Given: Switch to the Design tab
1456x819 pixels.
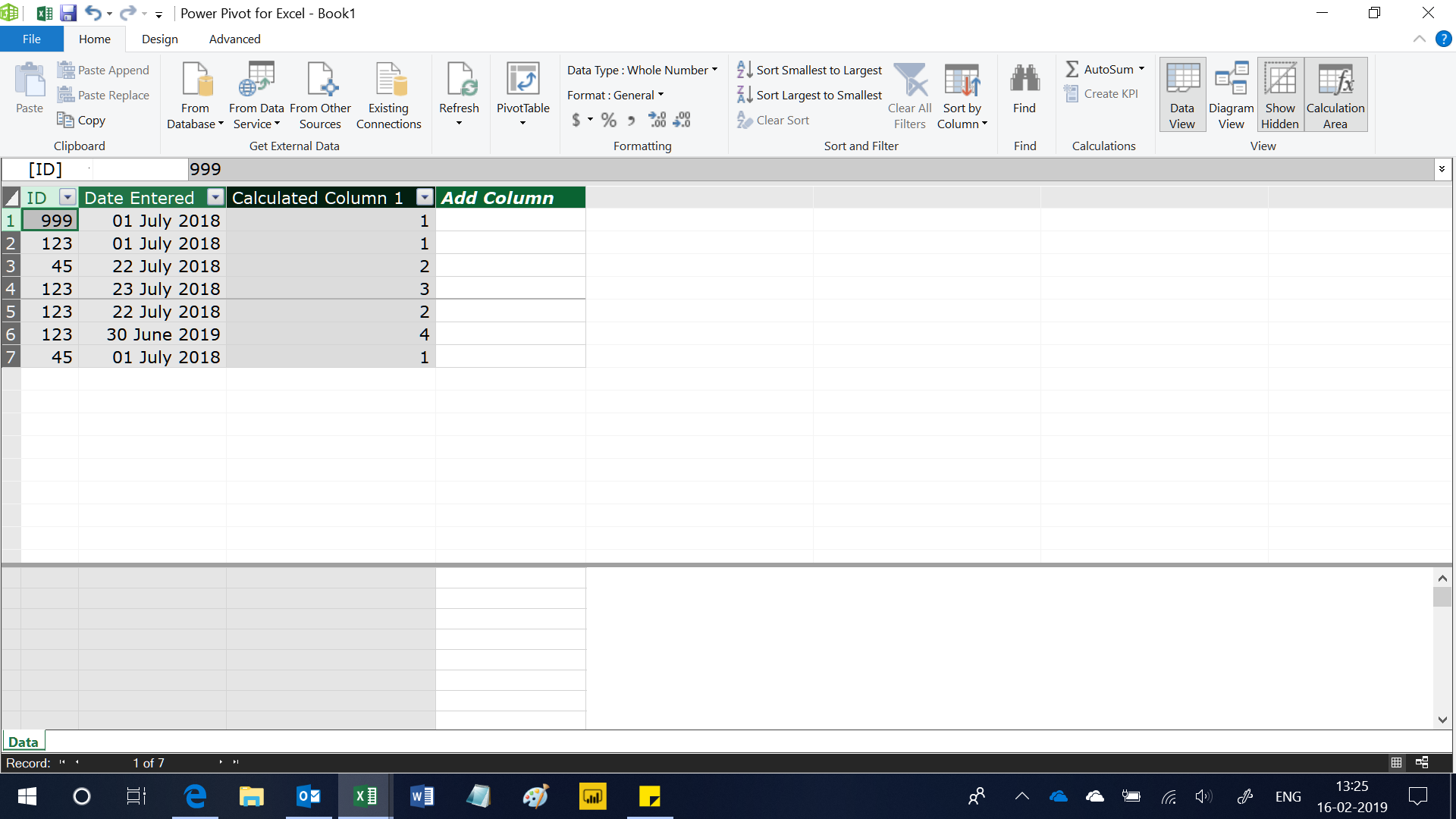Looking at the screenshot, I should [x=159, y=39].
